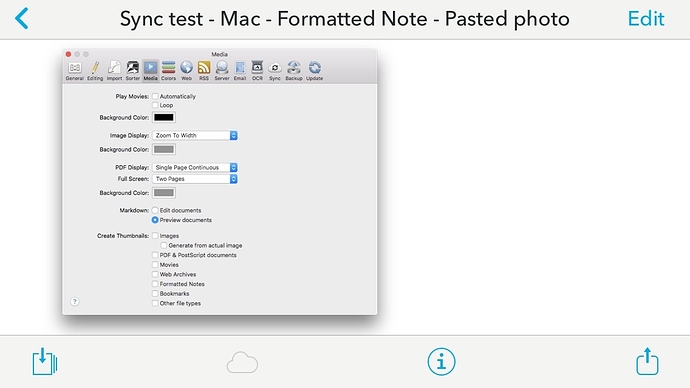
Task: Open the OCR preferences icon
Action: pyautogui.click(x=257, y=71)
